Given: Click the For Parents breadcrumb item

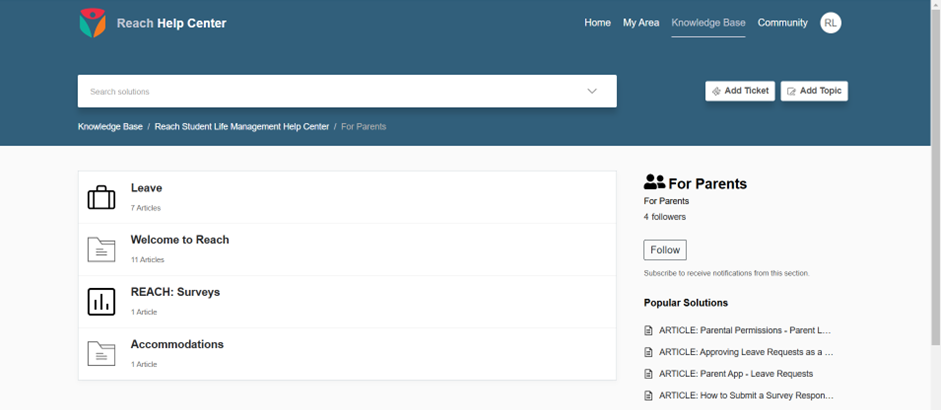Looking at the screenshot, I should coord(364,127).
